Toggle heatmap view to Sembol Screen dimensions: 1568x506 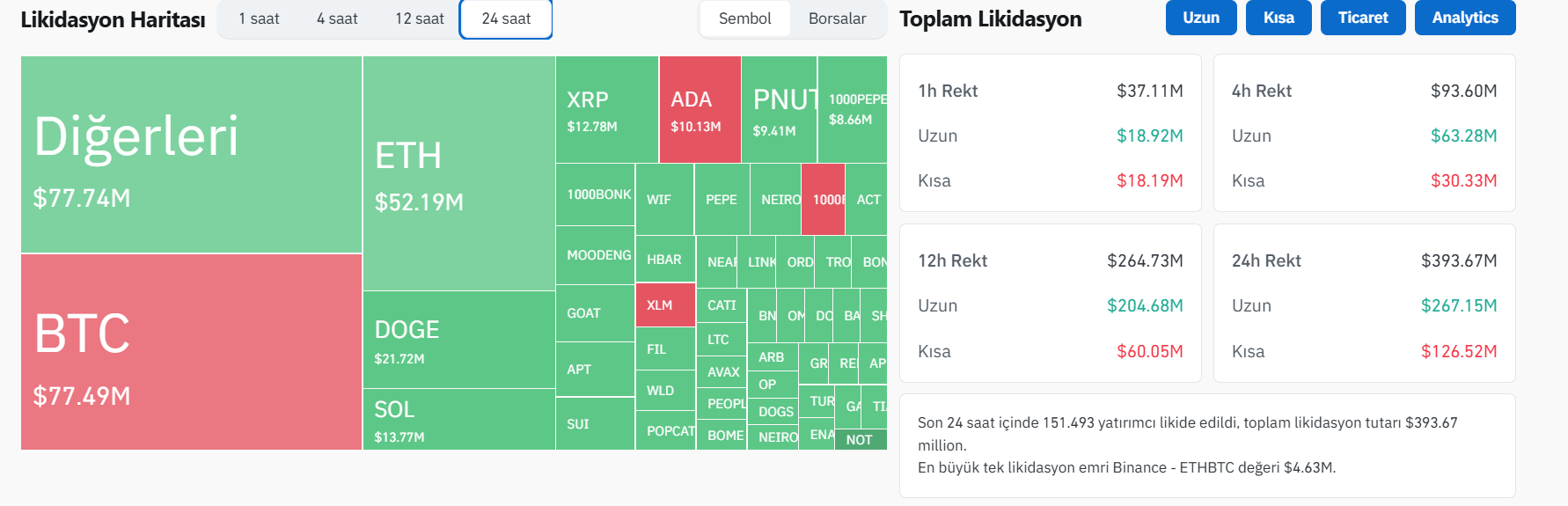[x=744, y=18]
